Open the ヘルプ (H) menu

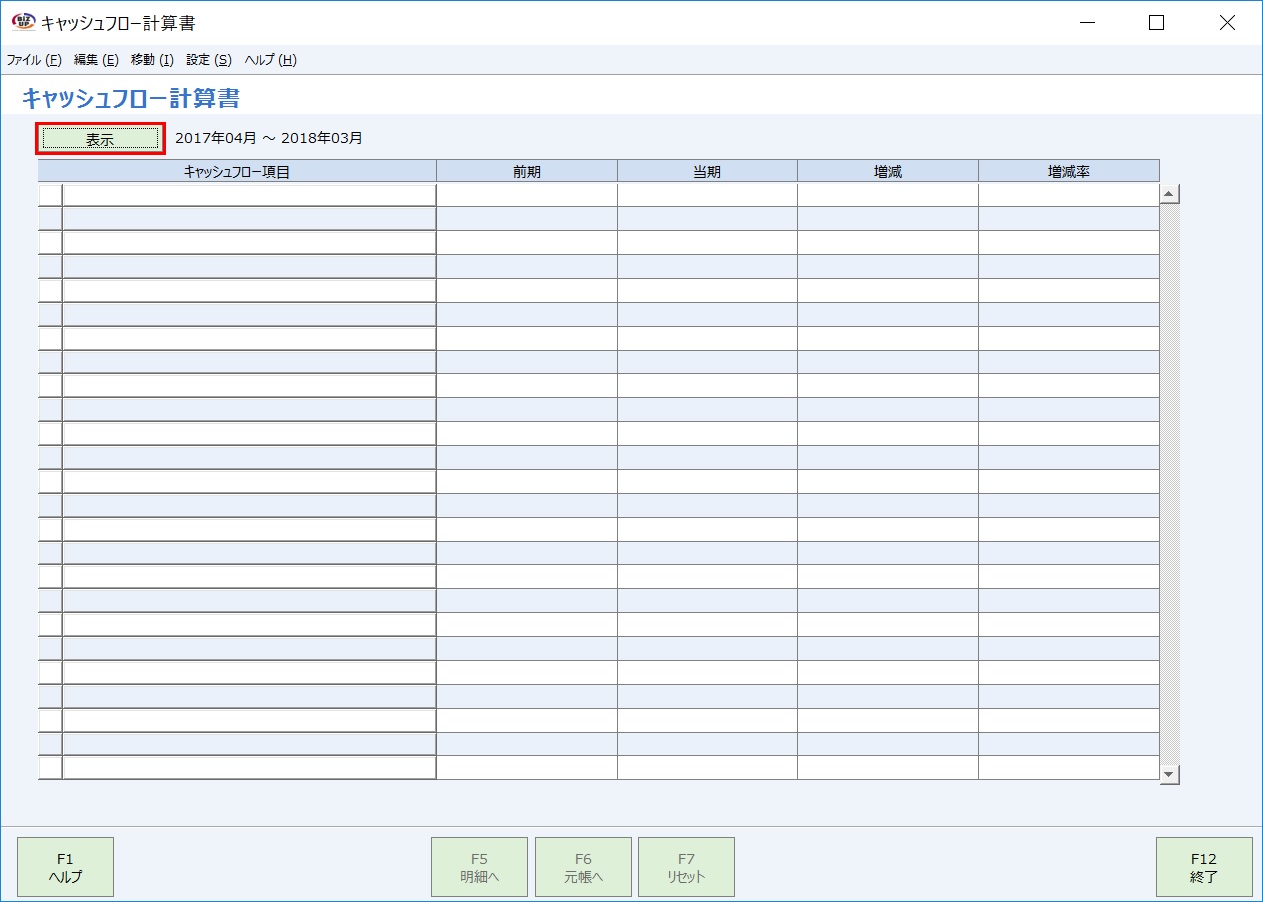coord(271,60)
